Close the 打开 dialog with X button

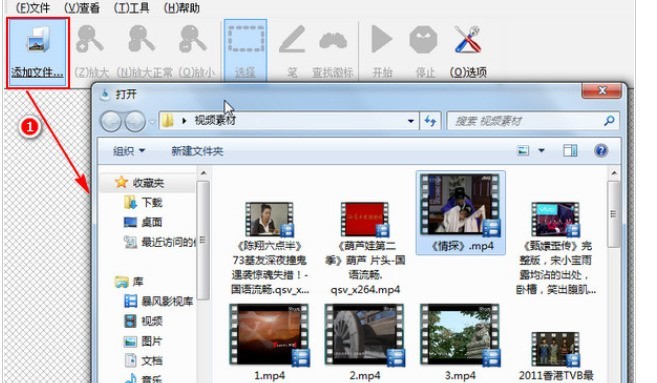(x=602, y=90)
